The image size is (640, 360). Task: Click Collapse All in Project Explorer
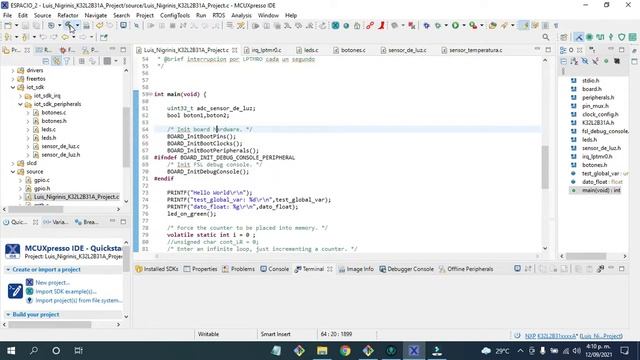pos(46,61)
